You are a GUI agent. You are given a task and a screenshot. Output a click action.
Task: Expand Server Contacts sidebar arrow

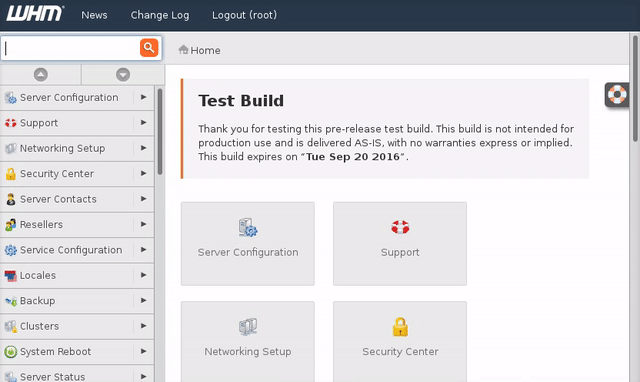143,199
